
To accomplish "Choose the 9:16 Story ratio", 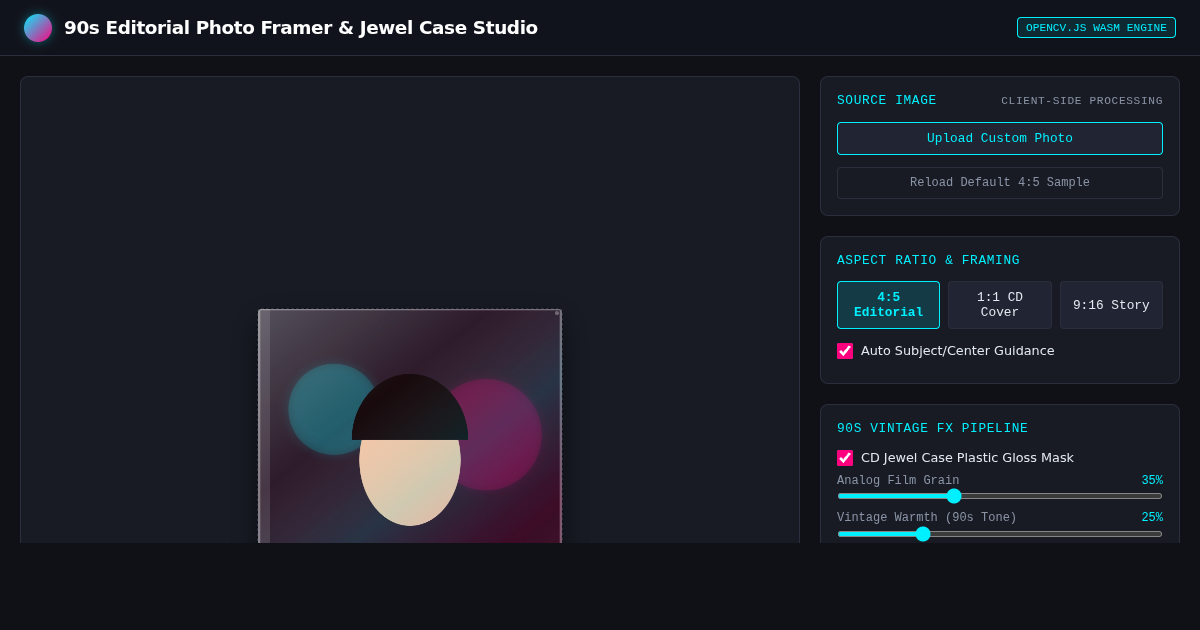I will pos(1111,305).
